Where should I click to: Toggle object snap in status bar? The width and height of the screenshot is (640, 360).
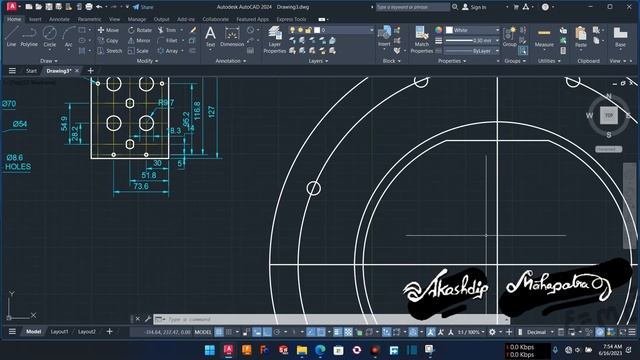click(321, 332)
